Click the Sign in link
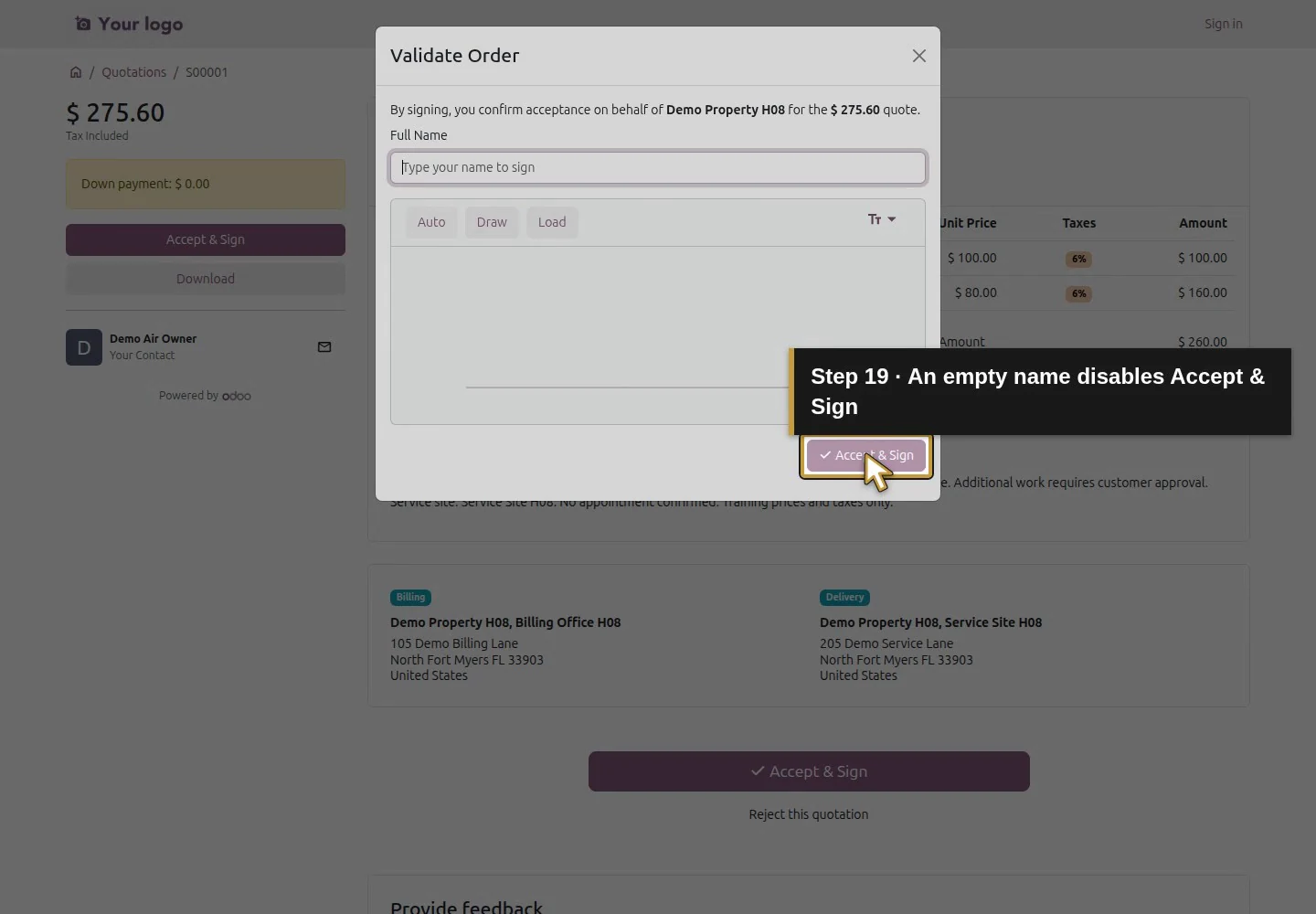1316x914 pixels. [1223, 24]
